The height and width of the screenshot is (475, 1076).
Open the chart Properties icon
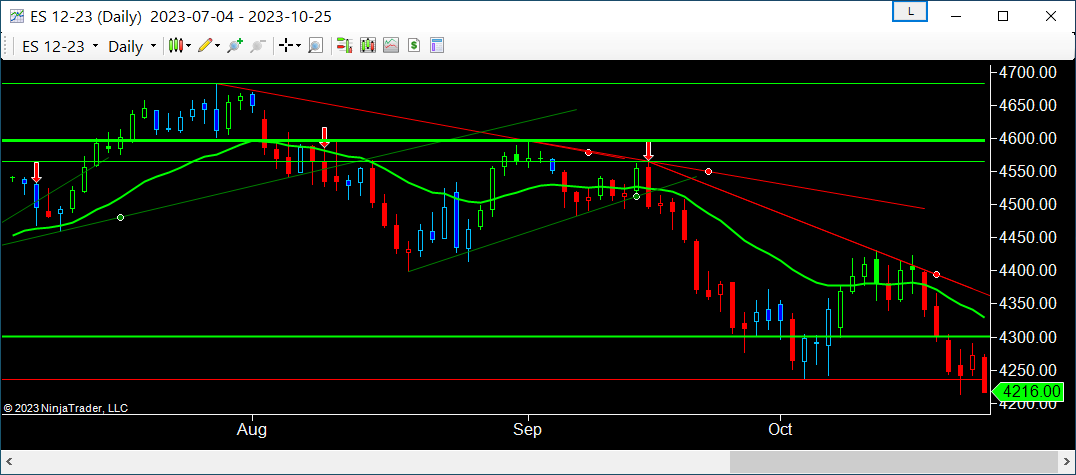(x=437, y=46)
